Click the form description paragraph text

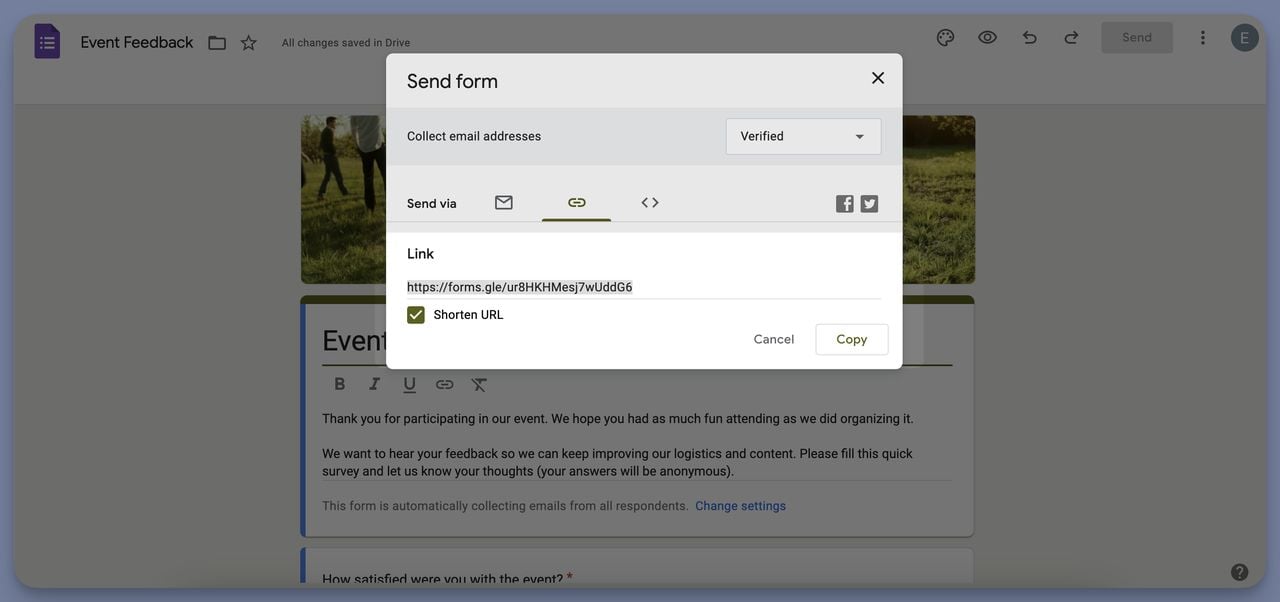617,445
